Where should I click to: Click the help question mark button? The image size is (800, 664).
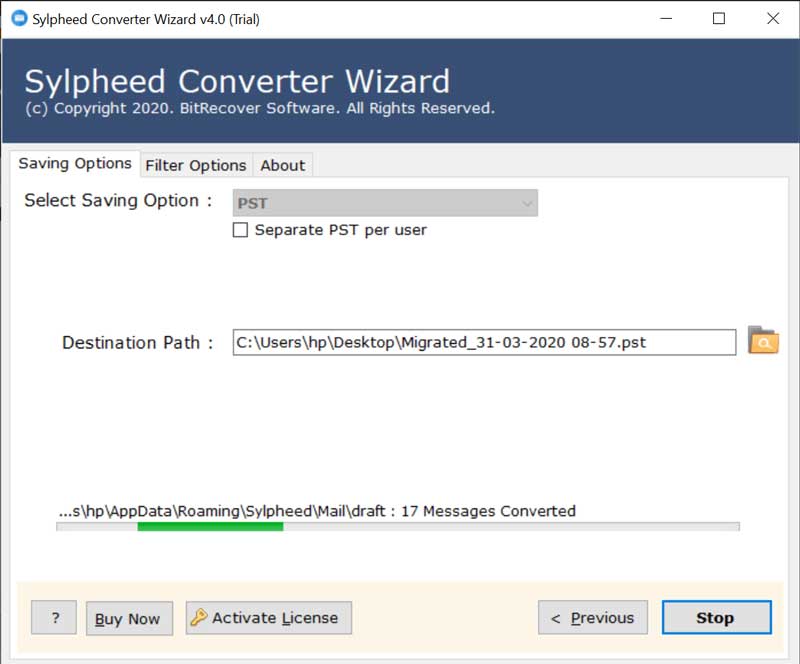54,618
